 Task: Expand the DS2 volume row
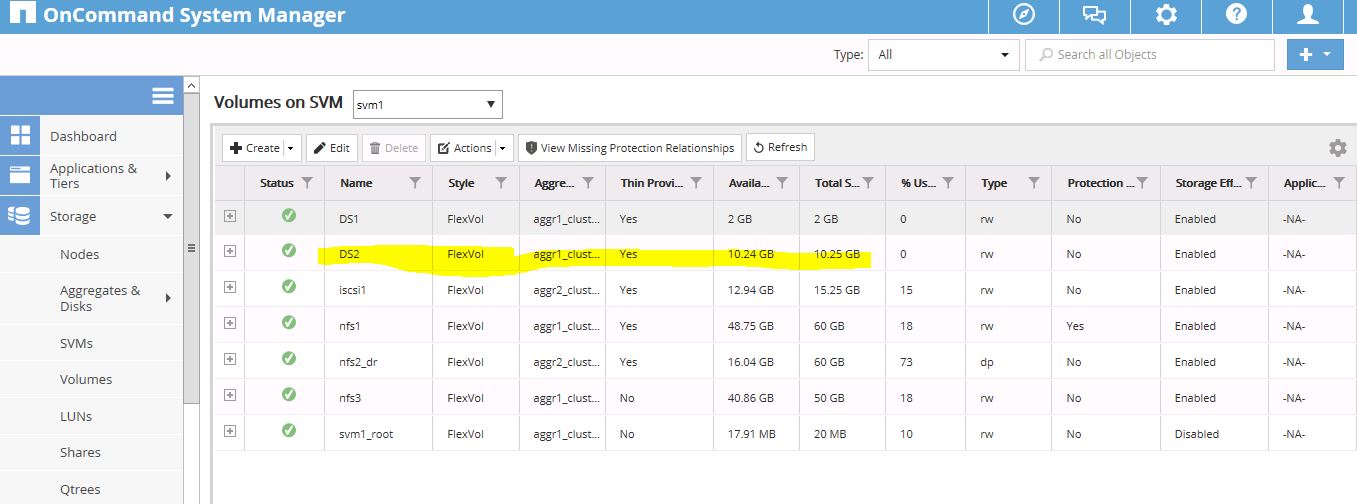click(230, 251)
